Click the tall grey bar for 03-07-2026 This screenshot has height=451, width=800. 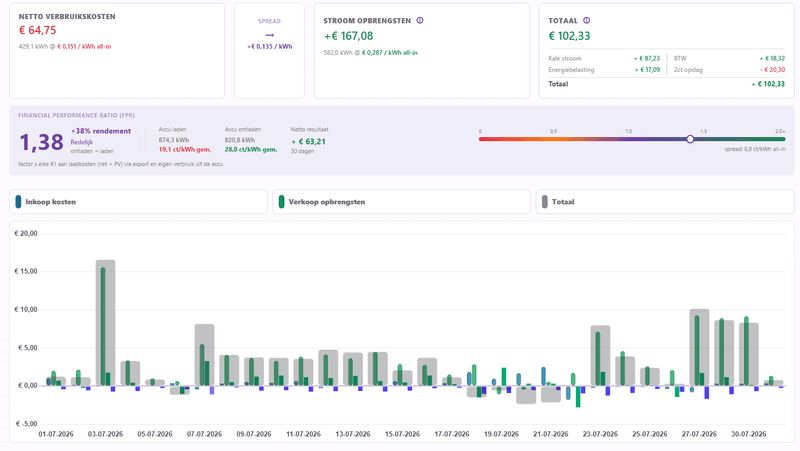pos(106,322)
